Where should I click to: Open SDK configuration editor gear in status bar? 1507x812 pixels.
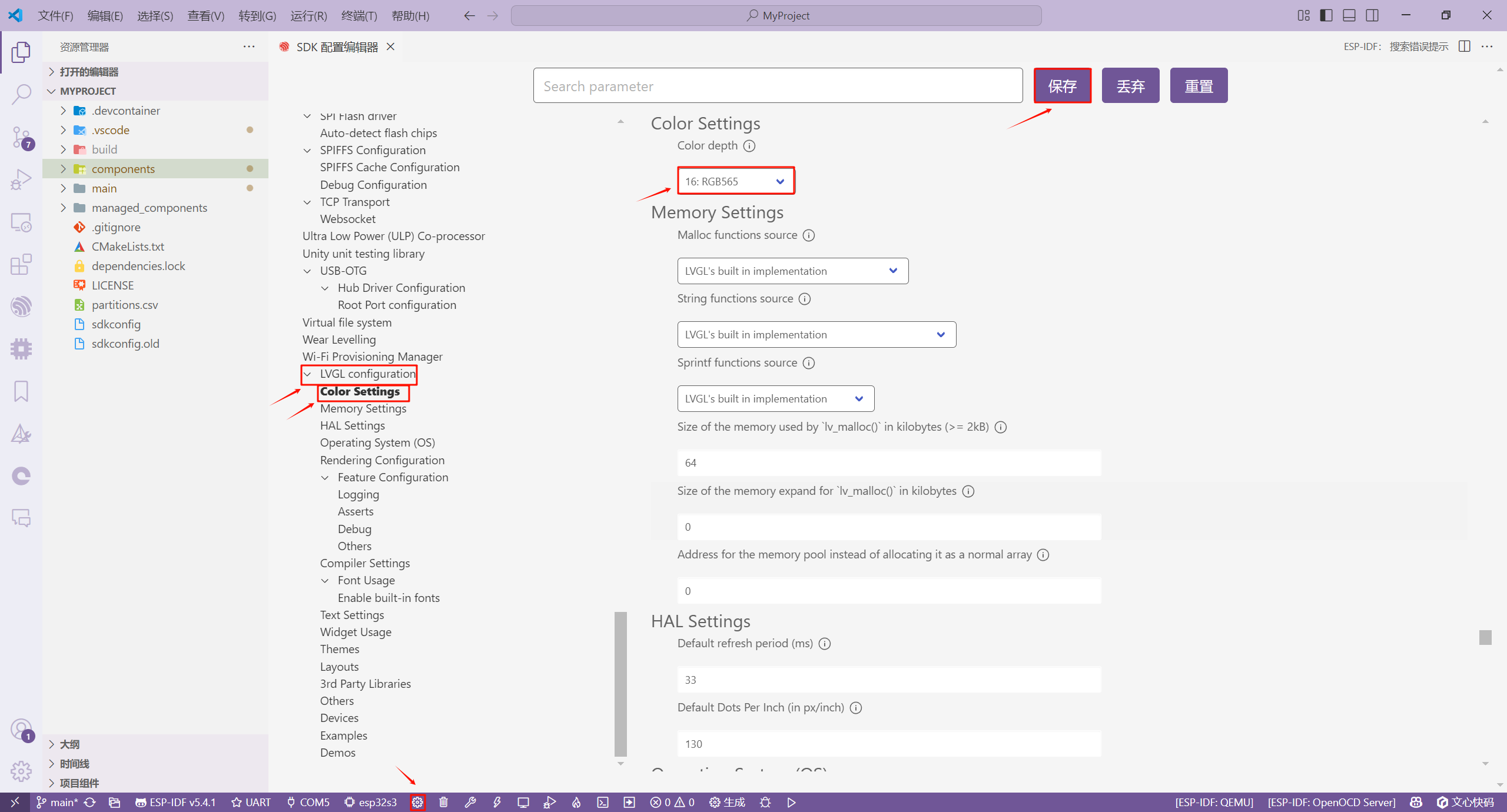point(417,802)
